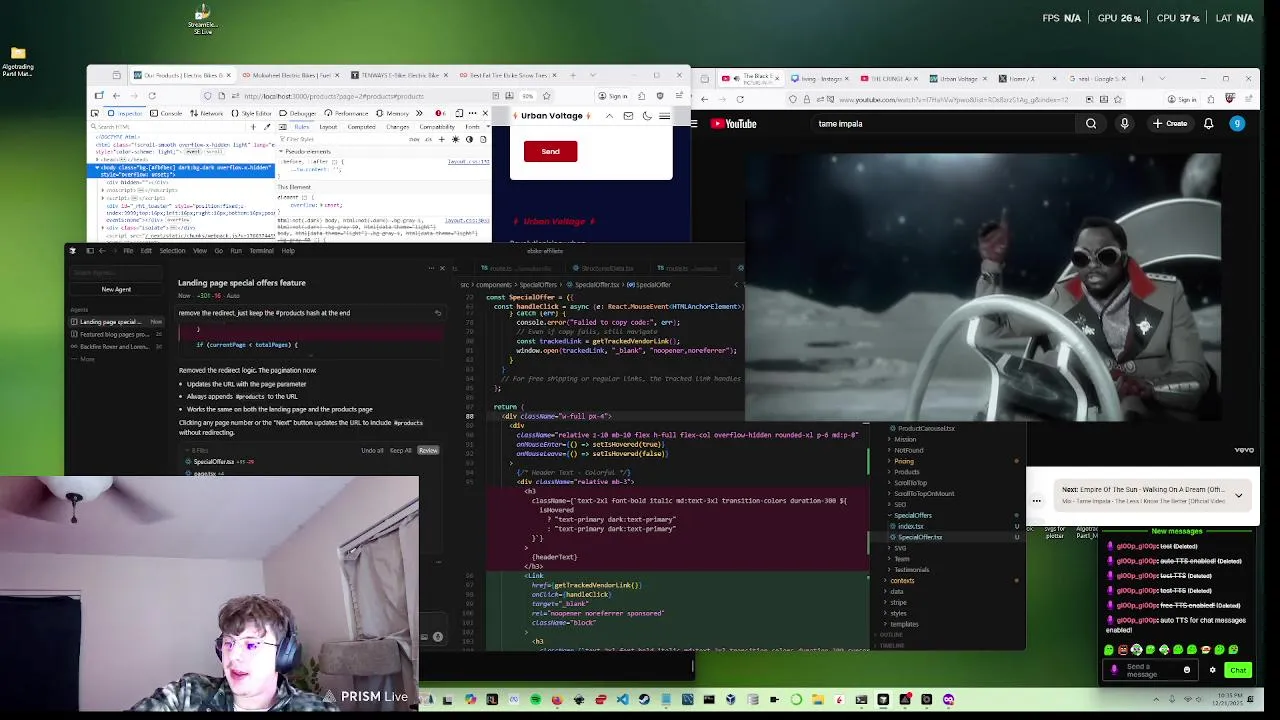Open the stream chat settings gear
The width and height of the screenshot is (1280, 720).
1213,670
